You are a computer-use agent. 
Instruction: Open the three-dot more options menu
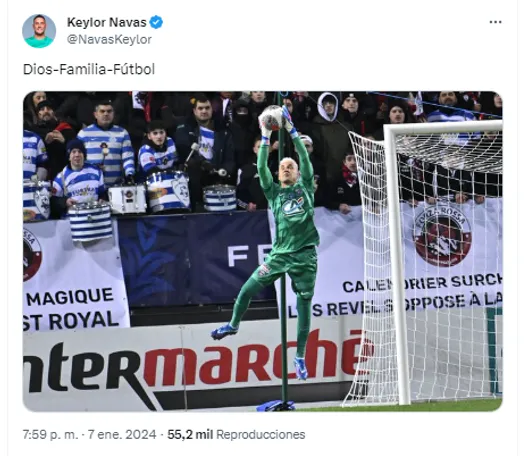click(495, 22)
